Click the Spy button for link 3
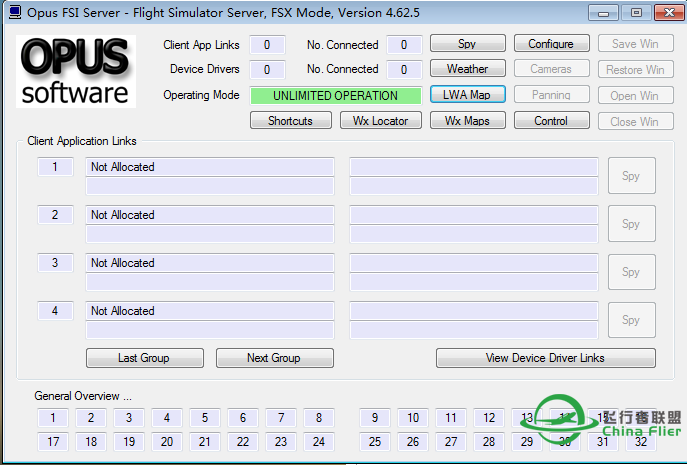The image size is (687, 465). [632, 272]
